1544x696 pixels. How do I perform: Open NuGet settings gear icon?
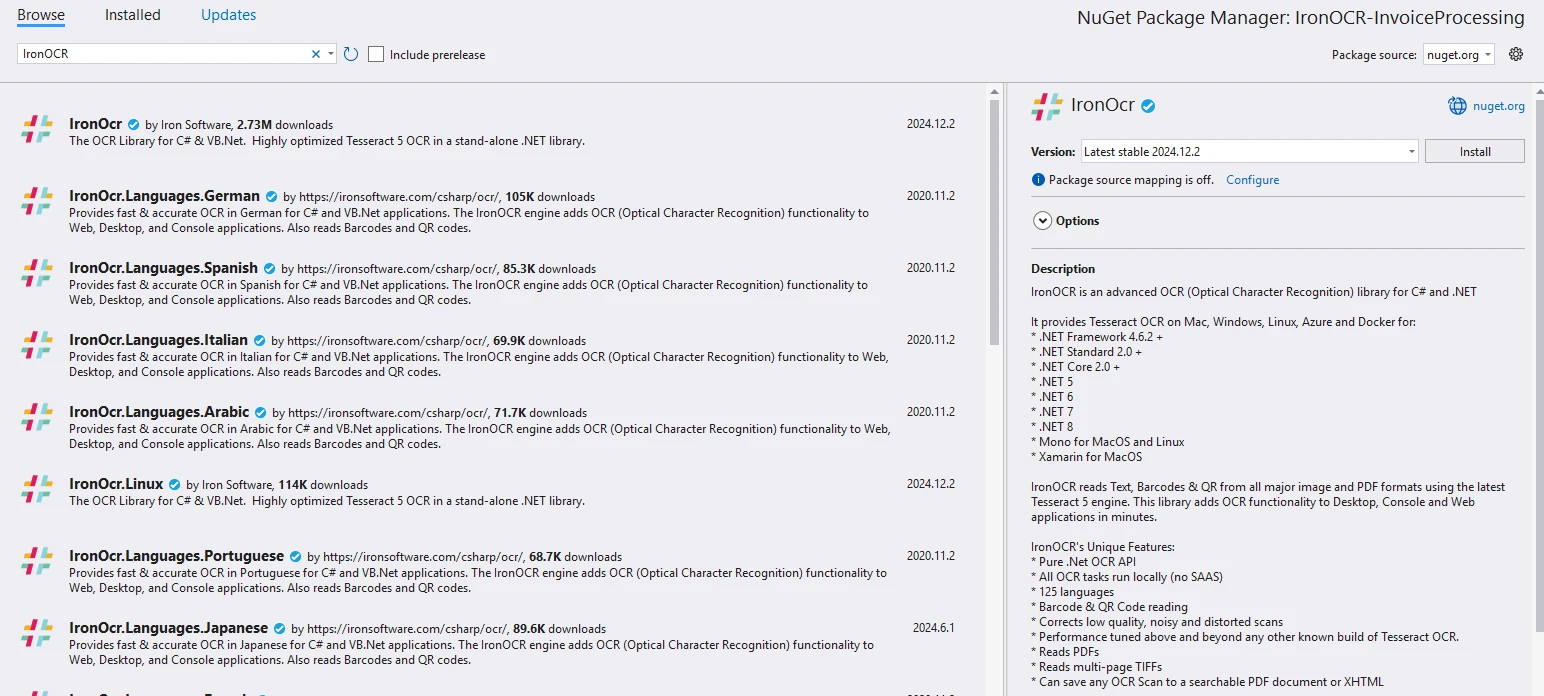point(1515,54)
